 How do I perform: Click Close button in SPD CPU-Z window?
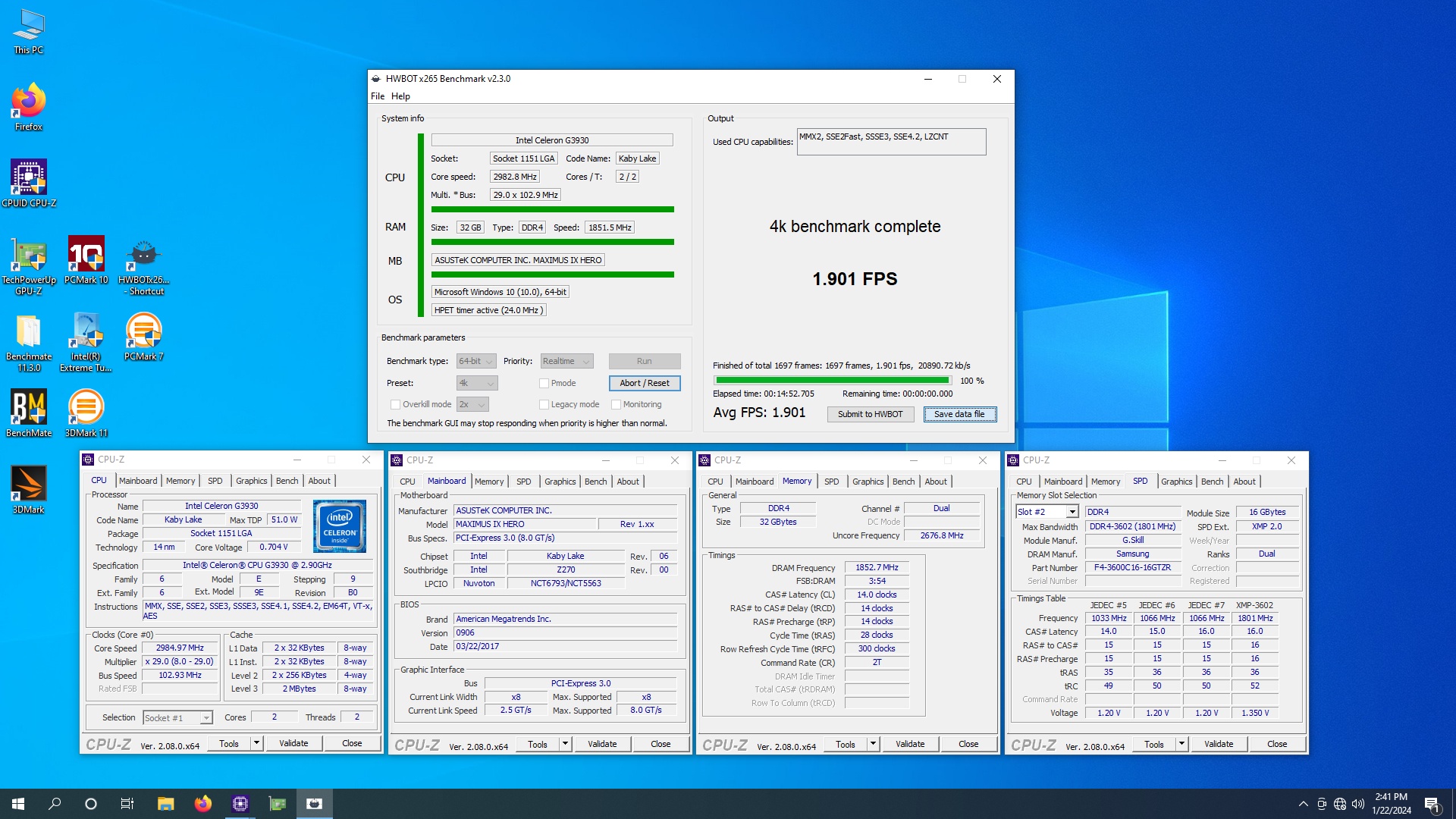[1277, 744]
